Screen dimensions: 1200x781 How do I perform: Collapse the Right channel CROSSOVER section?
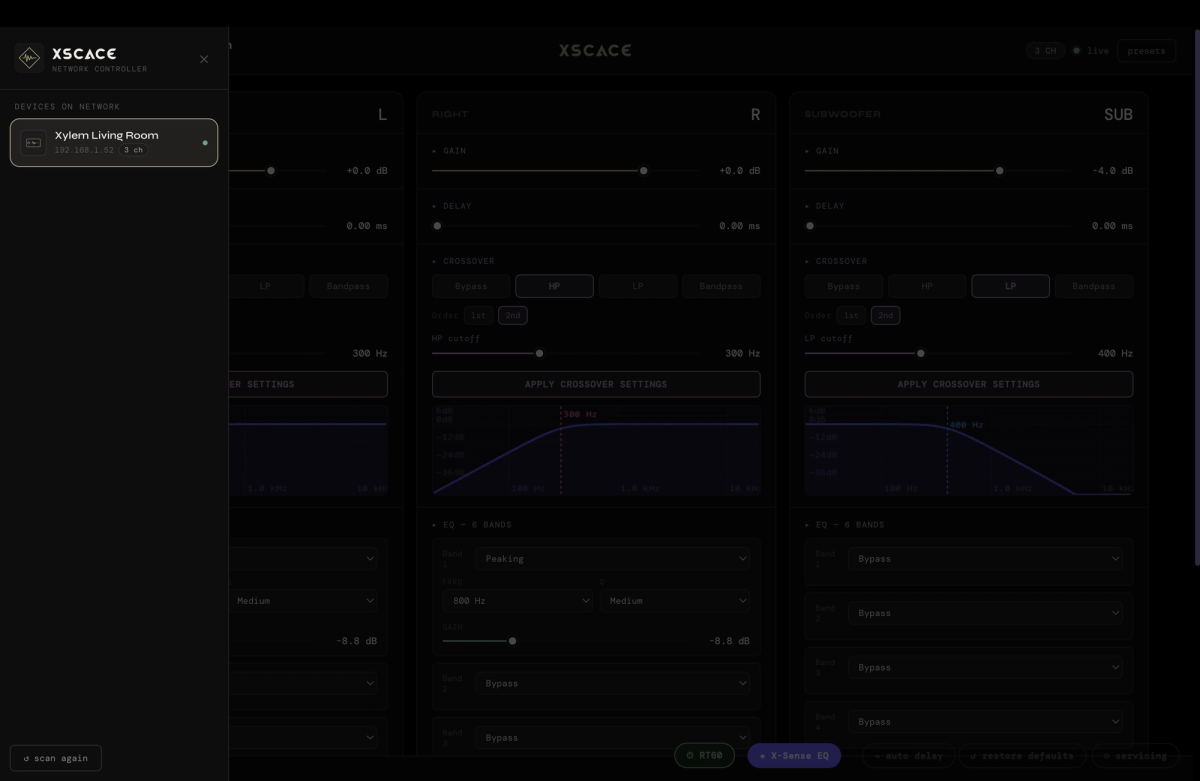(x=463, y=261)
